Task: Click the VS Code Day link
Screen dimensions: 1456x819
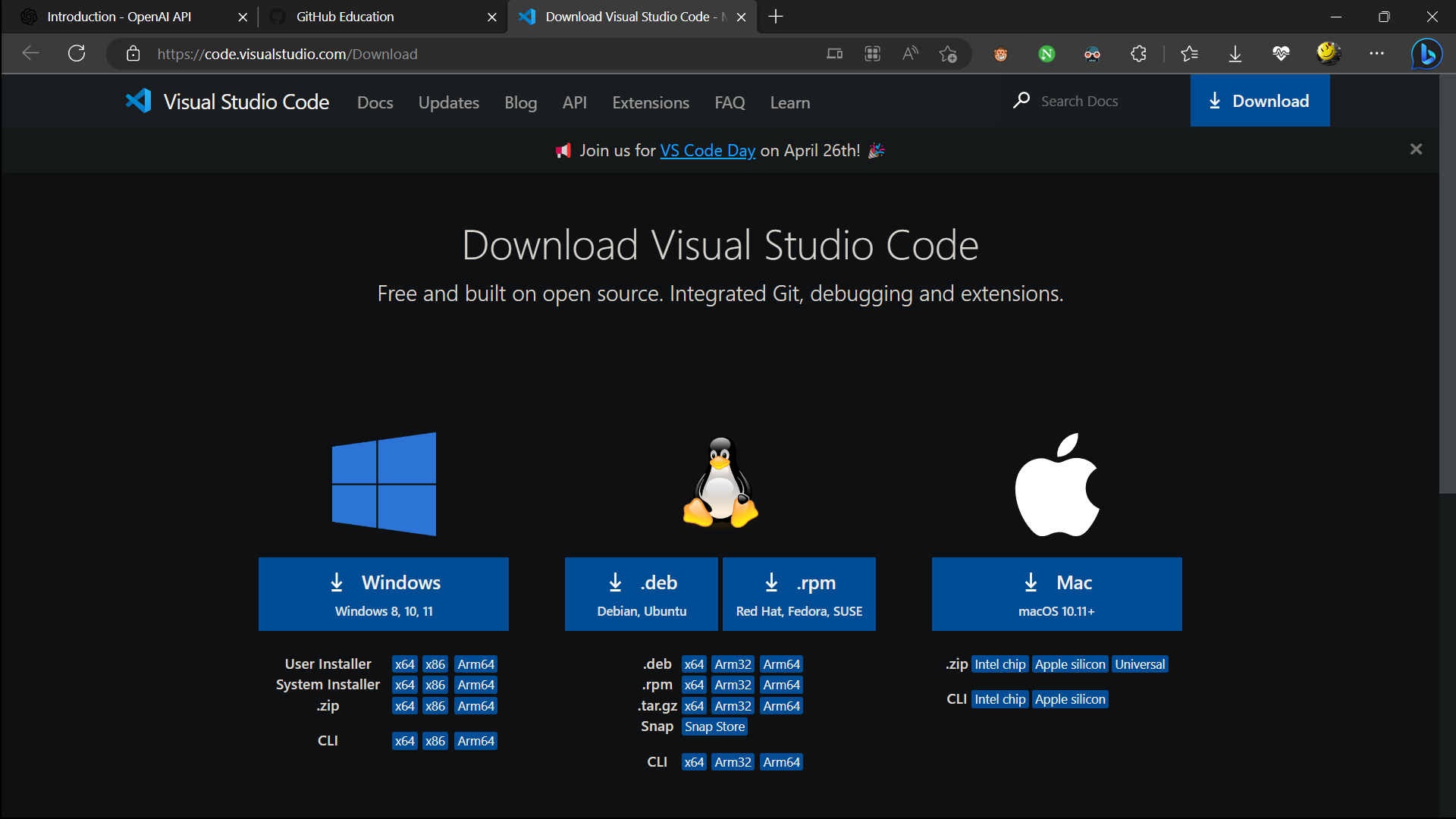Action: click(x=707, y=150)
